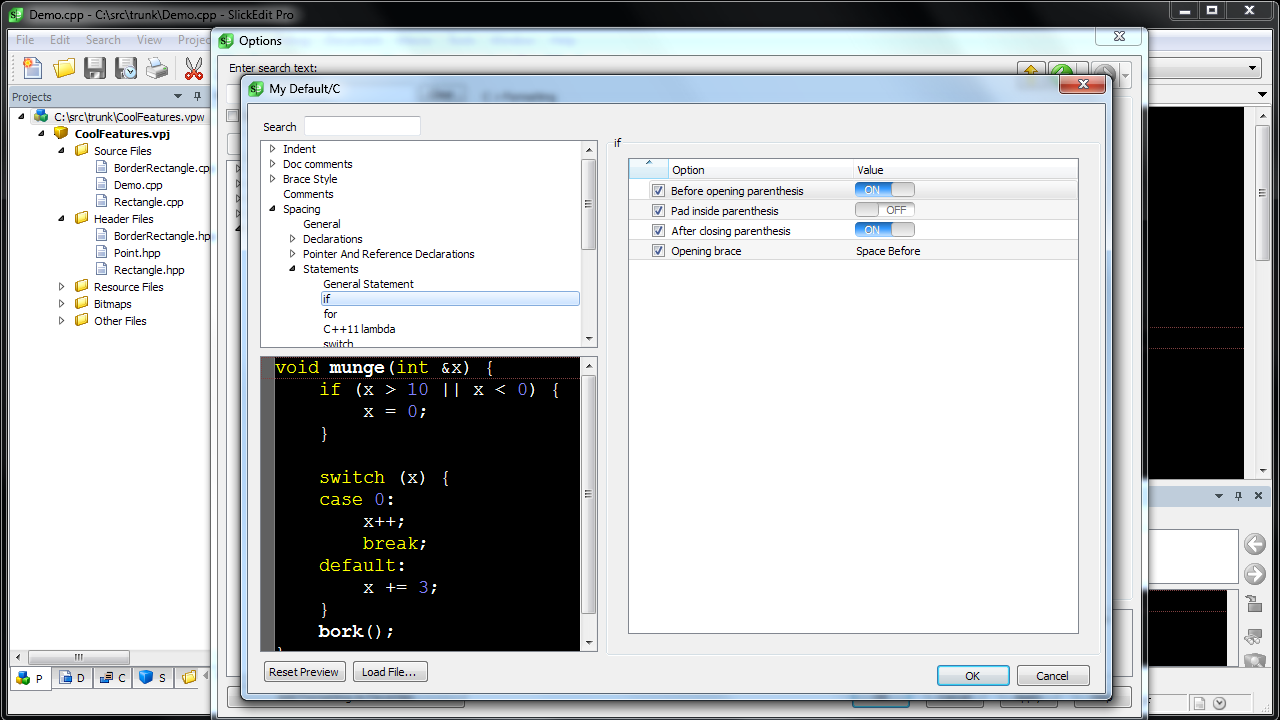Image resolution: width=1280 pixels, height=720 pixels.
Task: Click the Projects panel pin icon
Action: click(x=197, y=96)
